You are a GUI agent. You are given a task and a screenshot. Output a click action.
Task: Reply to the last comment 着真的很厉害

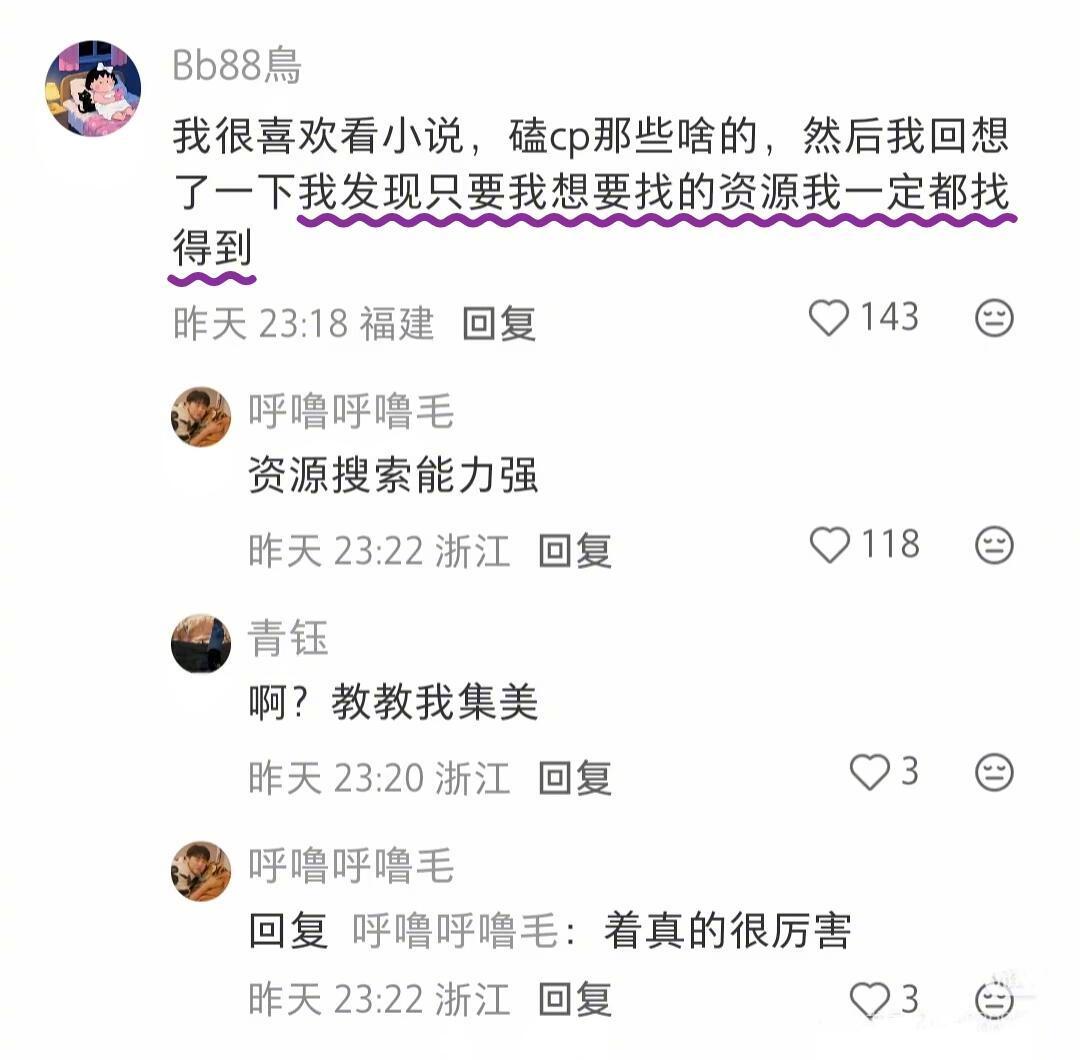575,999
